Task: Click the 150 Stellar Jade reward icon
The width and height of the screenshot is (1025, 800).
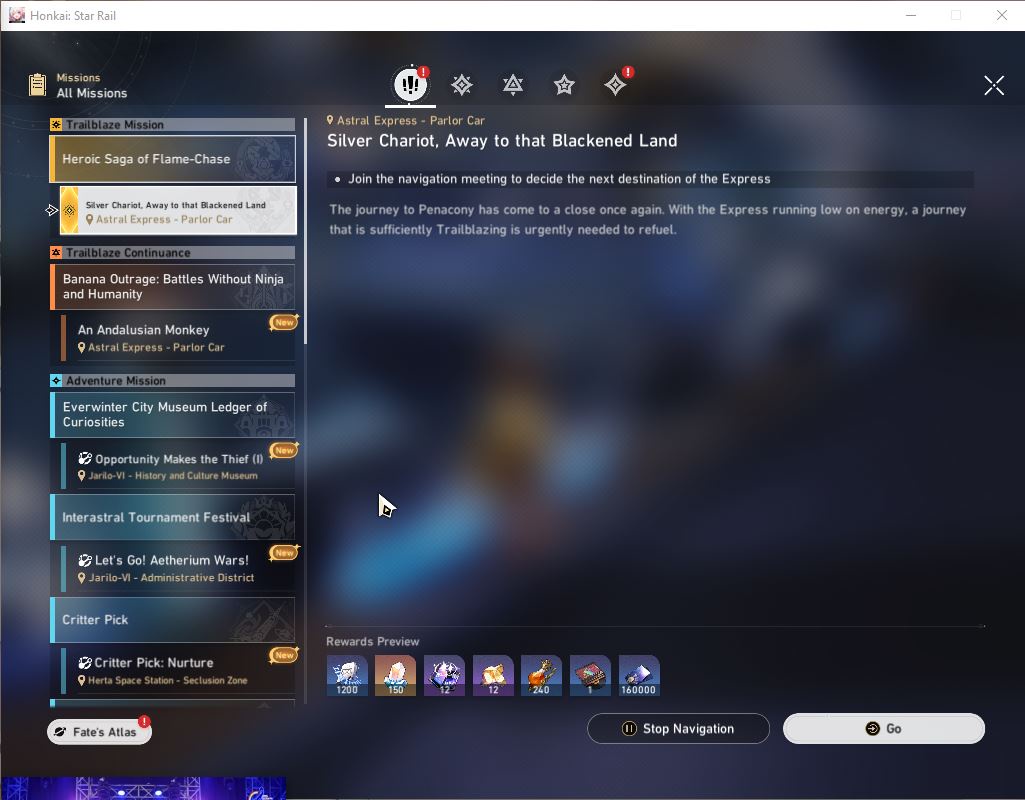Action: [395, 675]
